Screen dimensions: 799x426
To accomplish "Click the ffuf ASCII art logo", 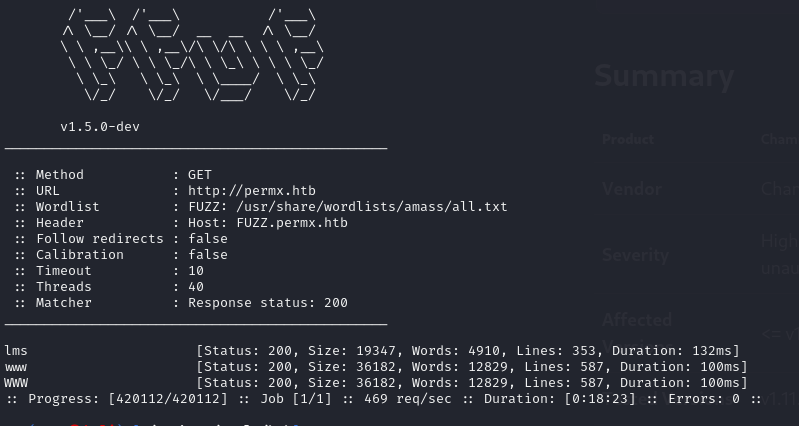I will point(188,55).
